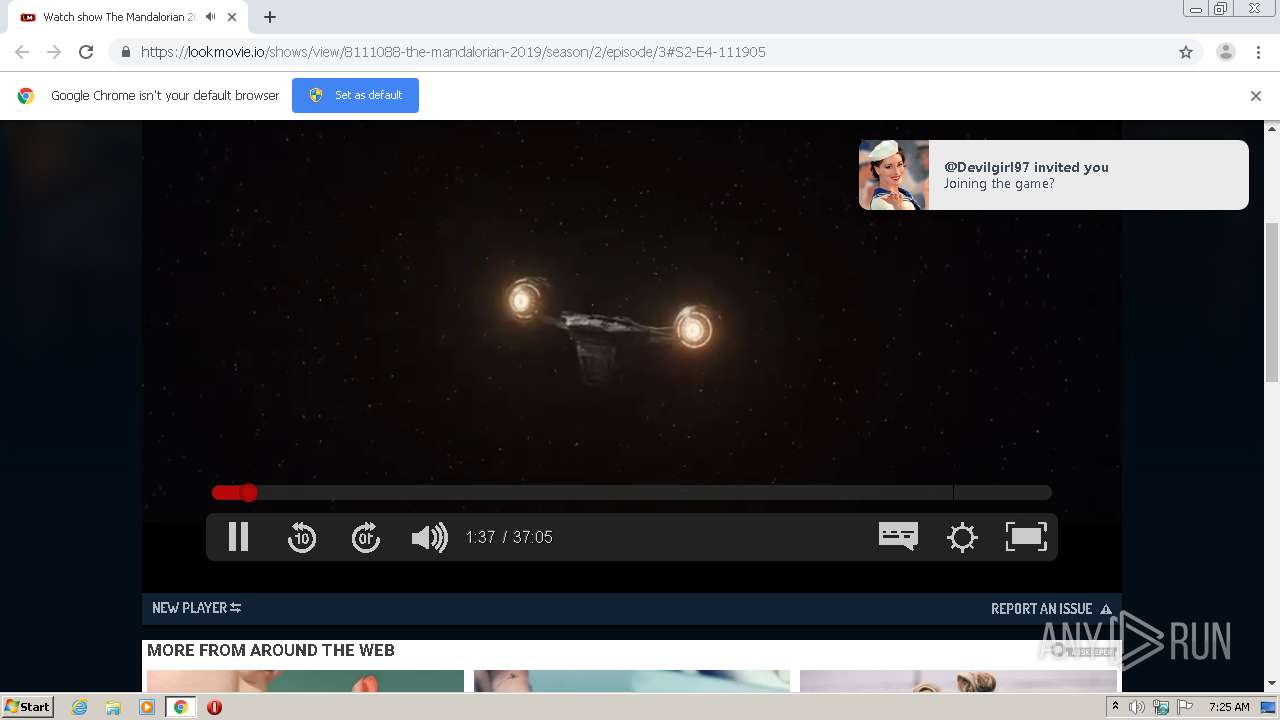1280x720 pixels.
Task: Click MORE FROM AROUND THE WEB heading
Action: 271,650
